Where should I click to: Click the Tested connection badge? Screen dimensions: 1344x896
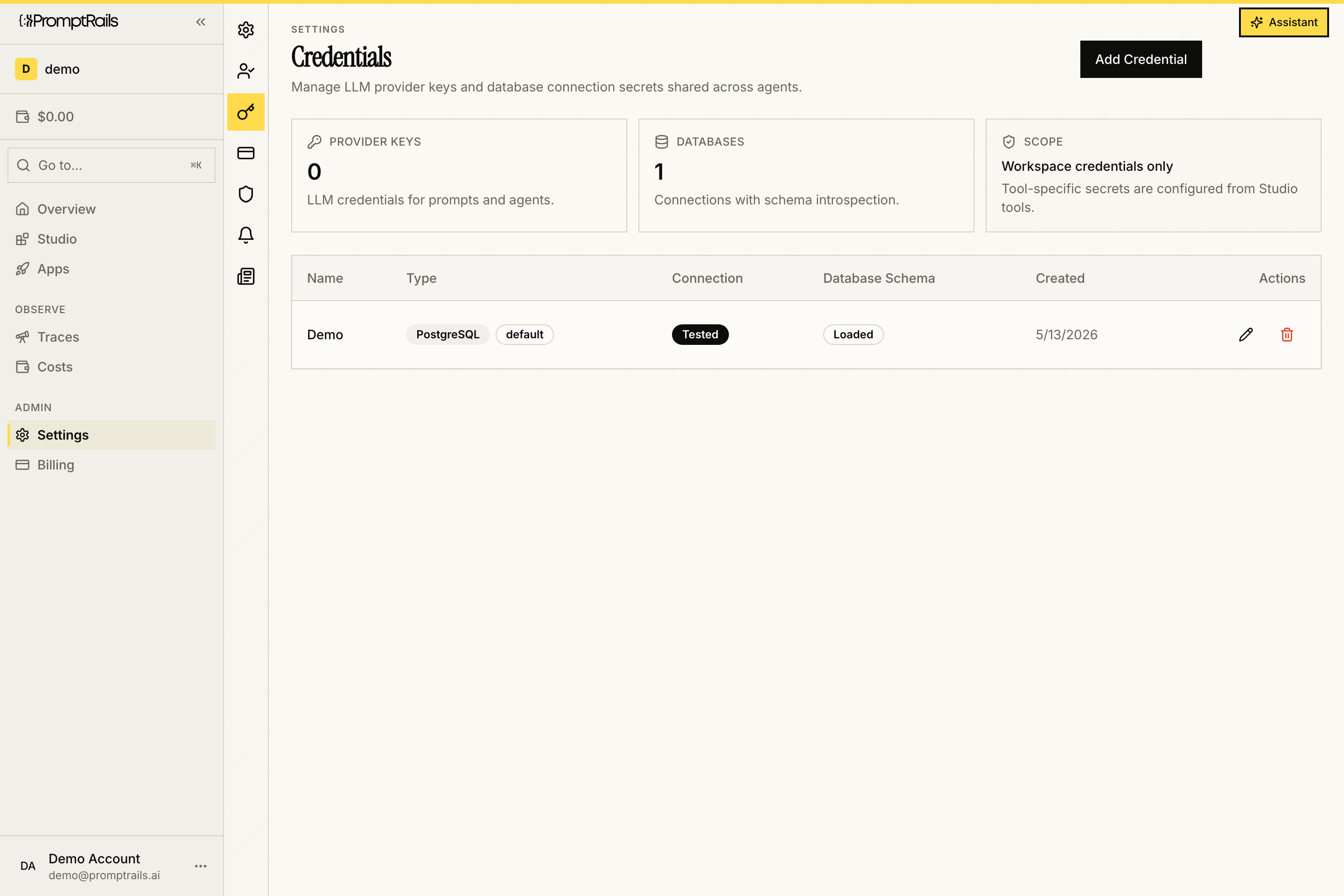click(x=700, y=335)
